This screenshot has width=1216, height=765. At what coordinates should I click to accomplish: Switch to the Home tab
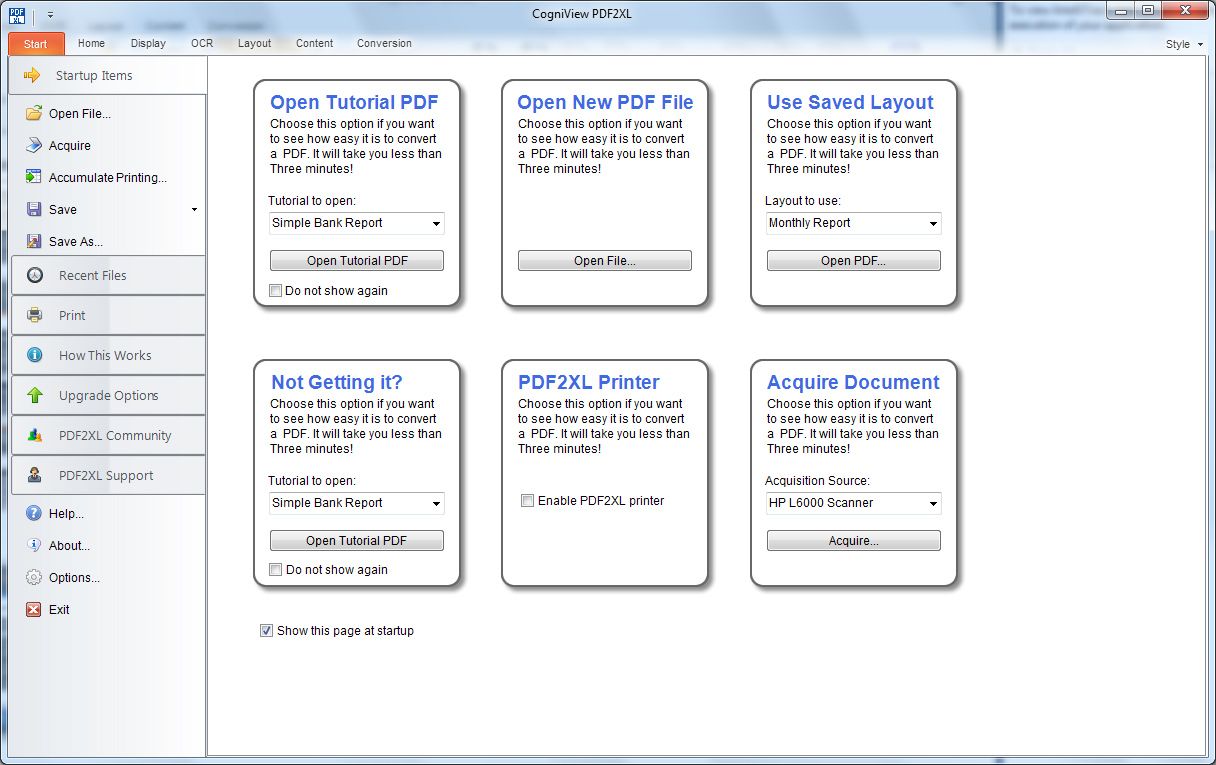[91, 43]
